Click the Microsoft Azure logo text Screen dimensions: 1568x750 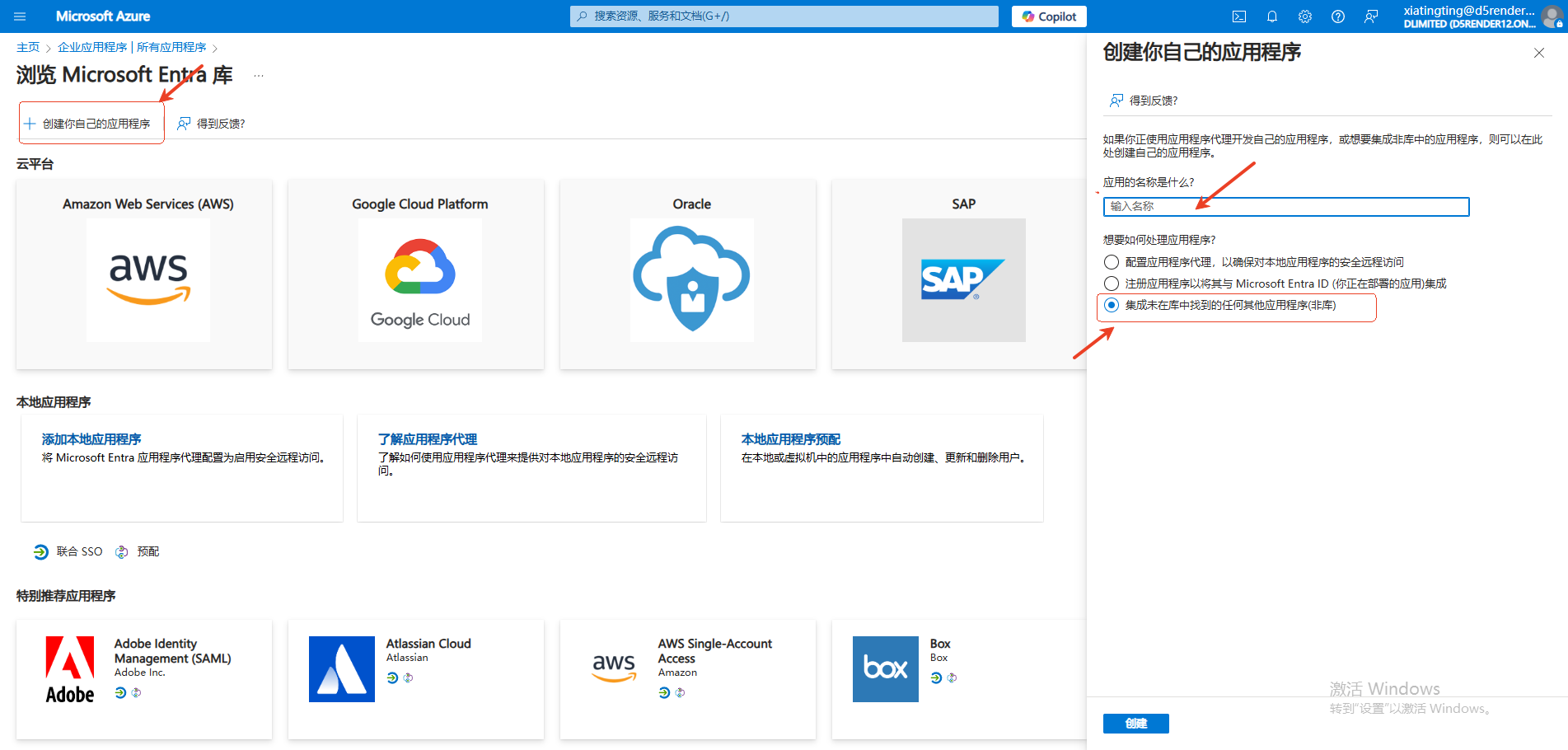(x=103, y=16)
